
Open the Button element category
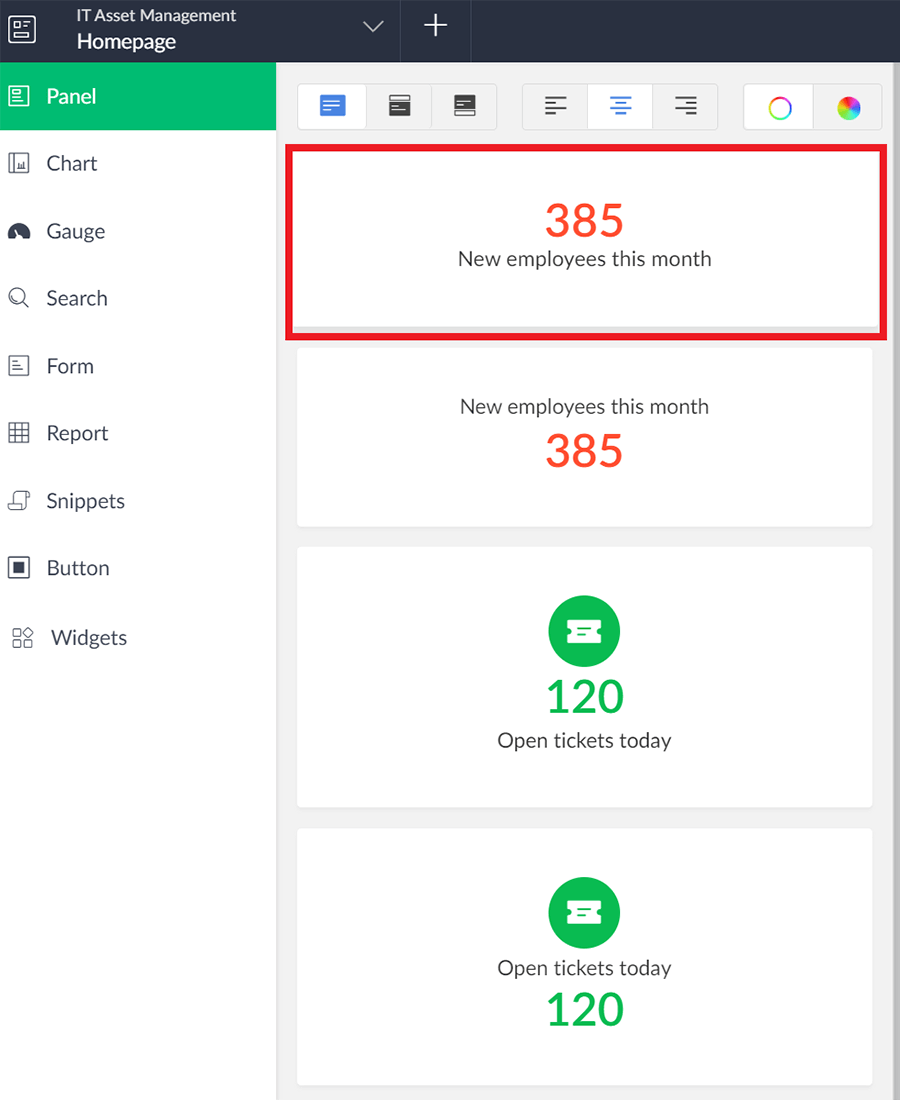click(x=138, y=568)
